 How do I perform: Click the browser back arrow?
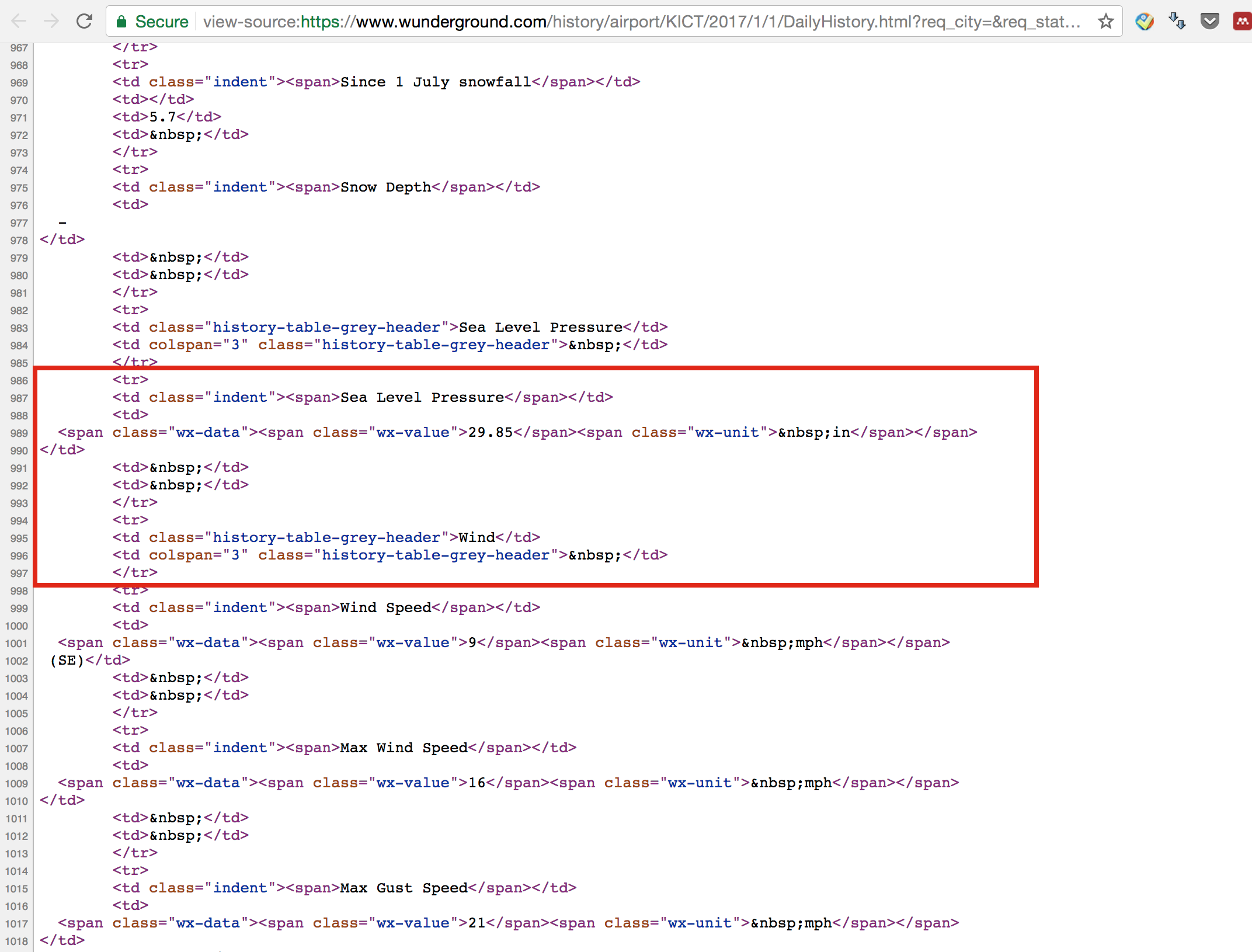pyautogui.click(x=19, y=22)
